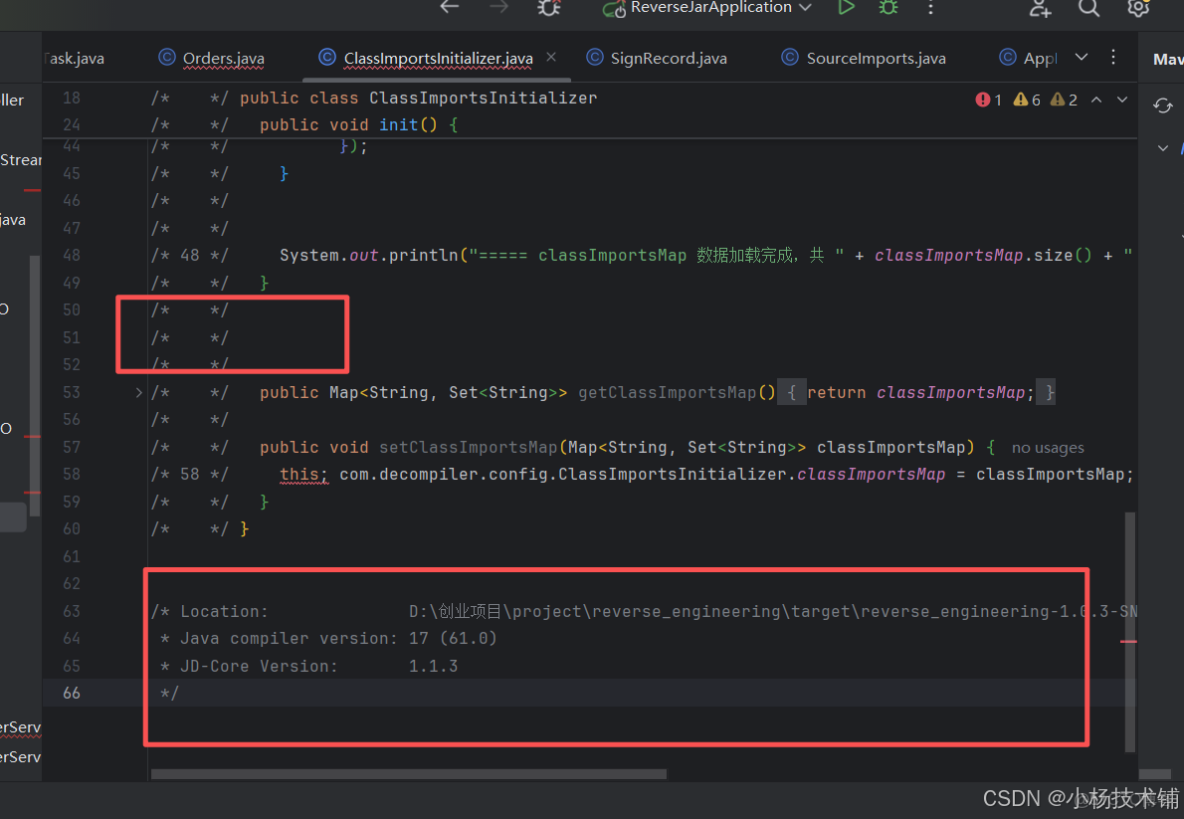Open Search Everywhere with the magnifier icon

point(1088,9)
